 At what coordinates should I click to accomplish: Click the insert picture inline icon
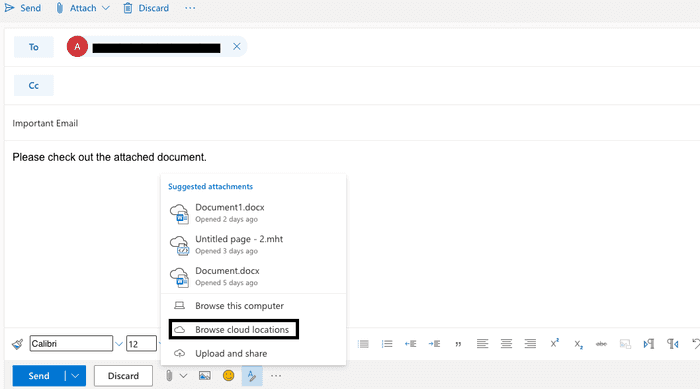click(x=625, y=344)
